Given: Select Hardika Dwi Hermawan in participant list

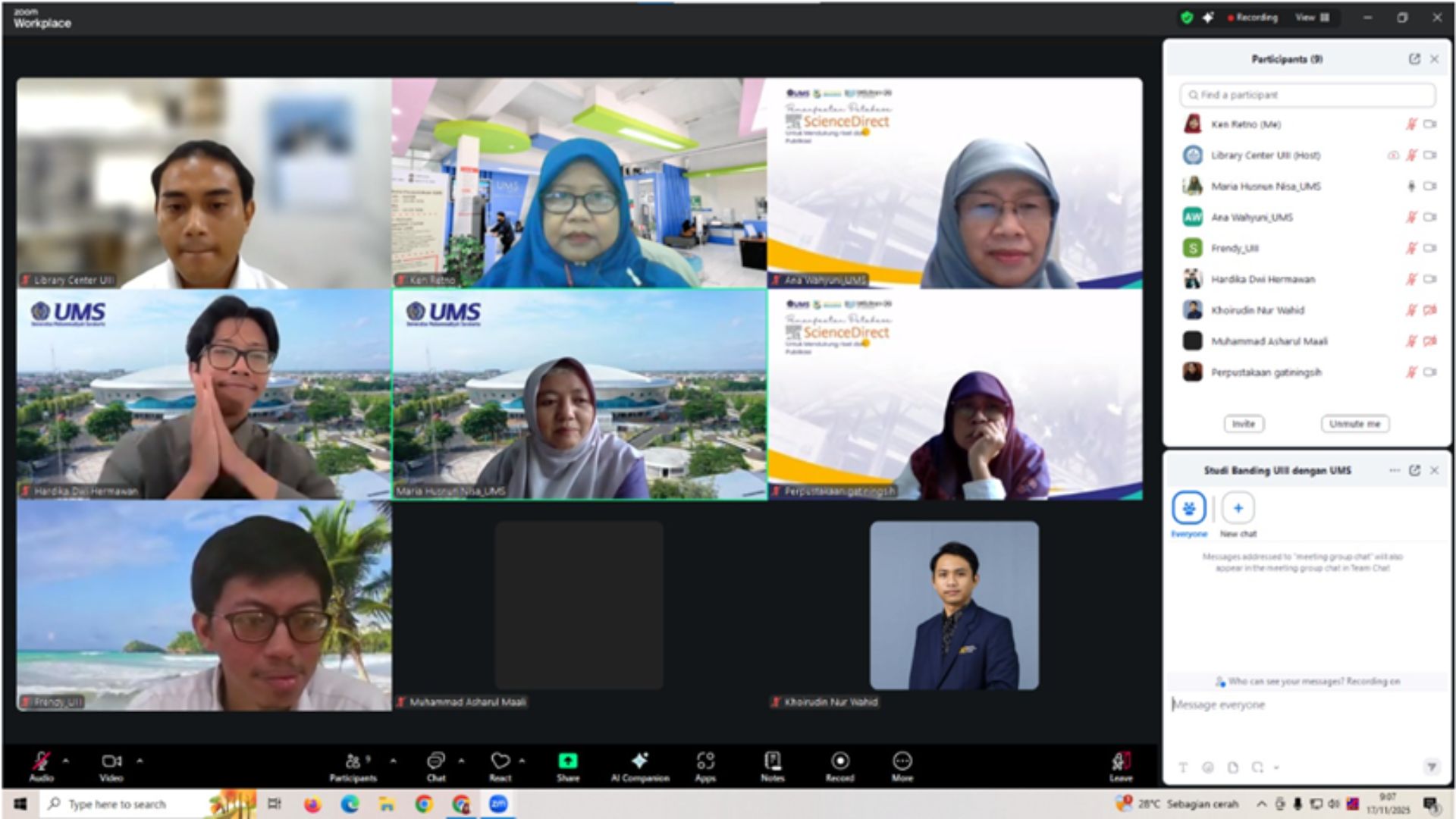Looking at the screenshot, I should 1307,279.
